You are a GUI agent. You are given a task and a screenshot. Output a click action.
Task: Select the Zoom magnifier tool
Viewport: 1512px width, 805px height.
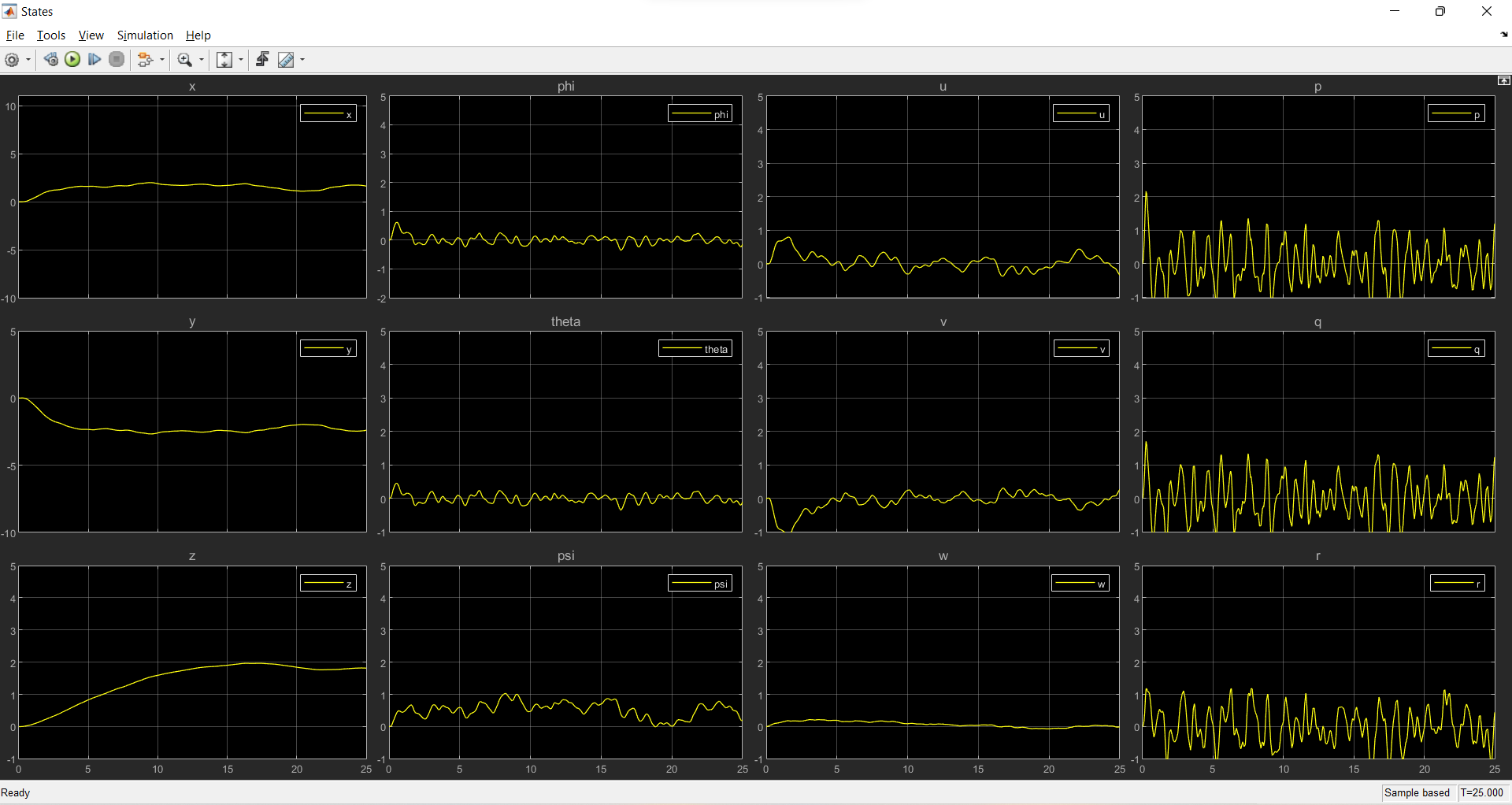pyautogui.click(x=185, y=60)
